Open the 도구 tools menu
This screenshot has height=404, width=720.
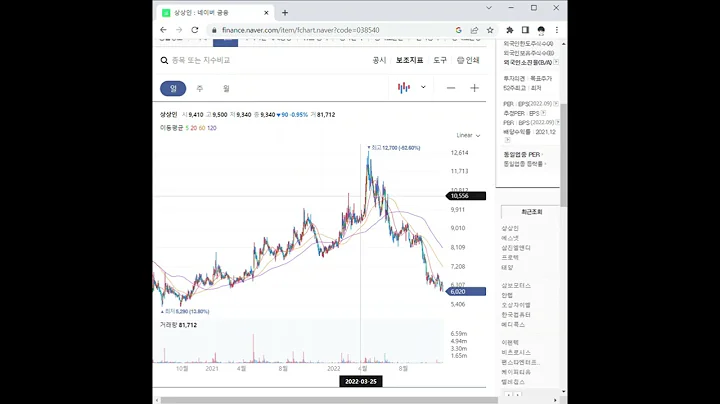point(440,60)
